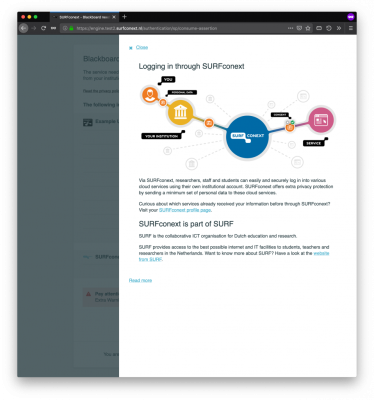Viewport: 374px width, 400px height.
Task: Open the website from SURF link
Action: pos(234,256)
